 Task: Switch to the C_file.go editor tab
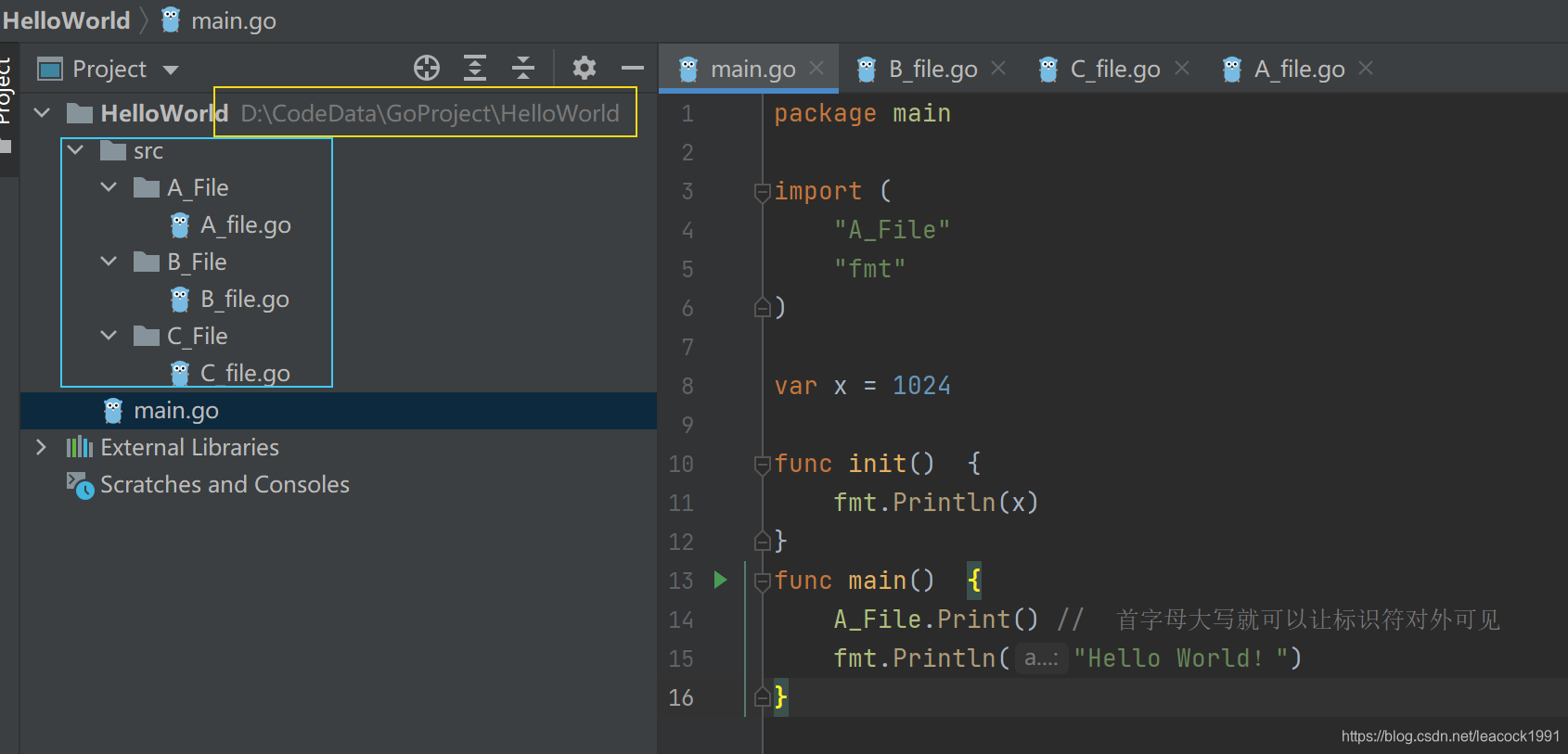pos(1115,69)
